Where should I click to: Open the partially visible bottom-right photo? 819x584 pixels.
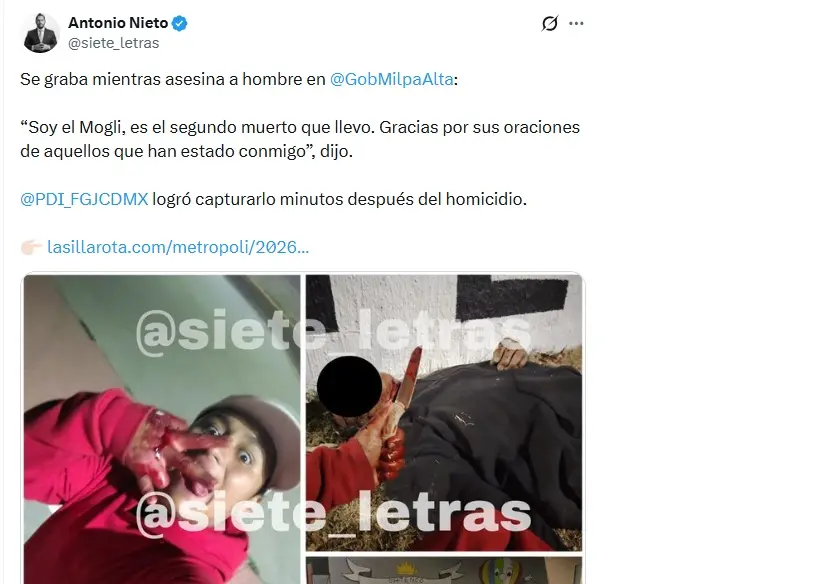[443, 570]
